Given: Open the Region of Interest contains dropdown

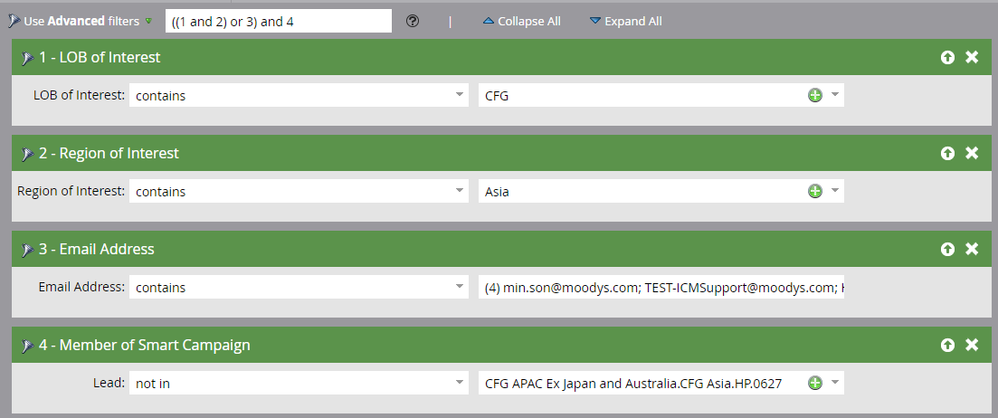Looking at the screenshot, I should (299, 191).
